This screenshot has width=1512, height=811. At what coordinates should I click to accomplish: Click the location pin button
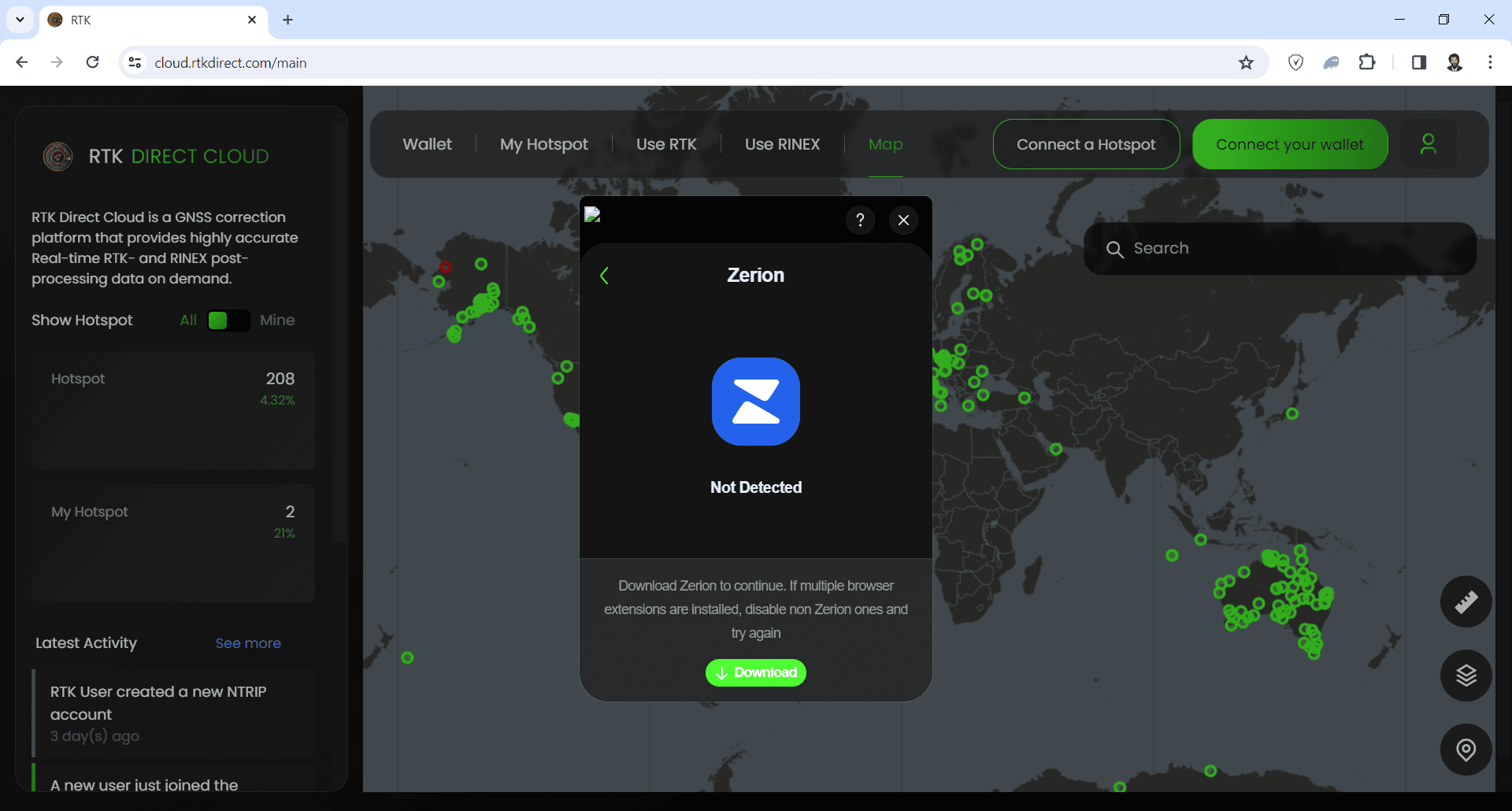pos(1466,750)
